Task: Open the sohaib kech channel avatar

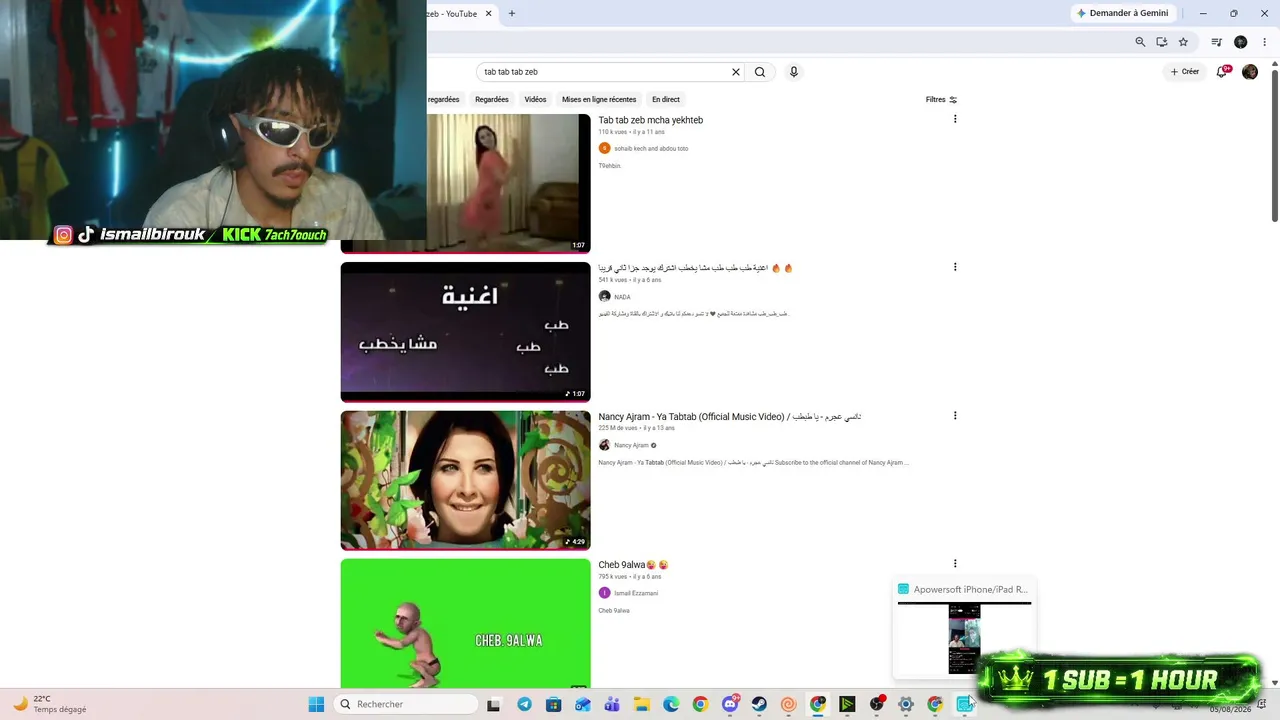Action: point(605,148)
